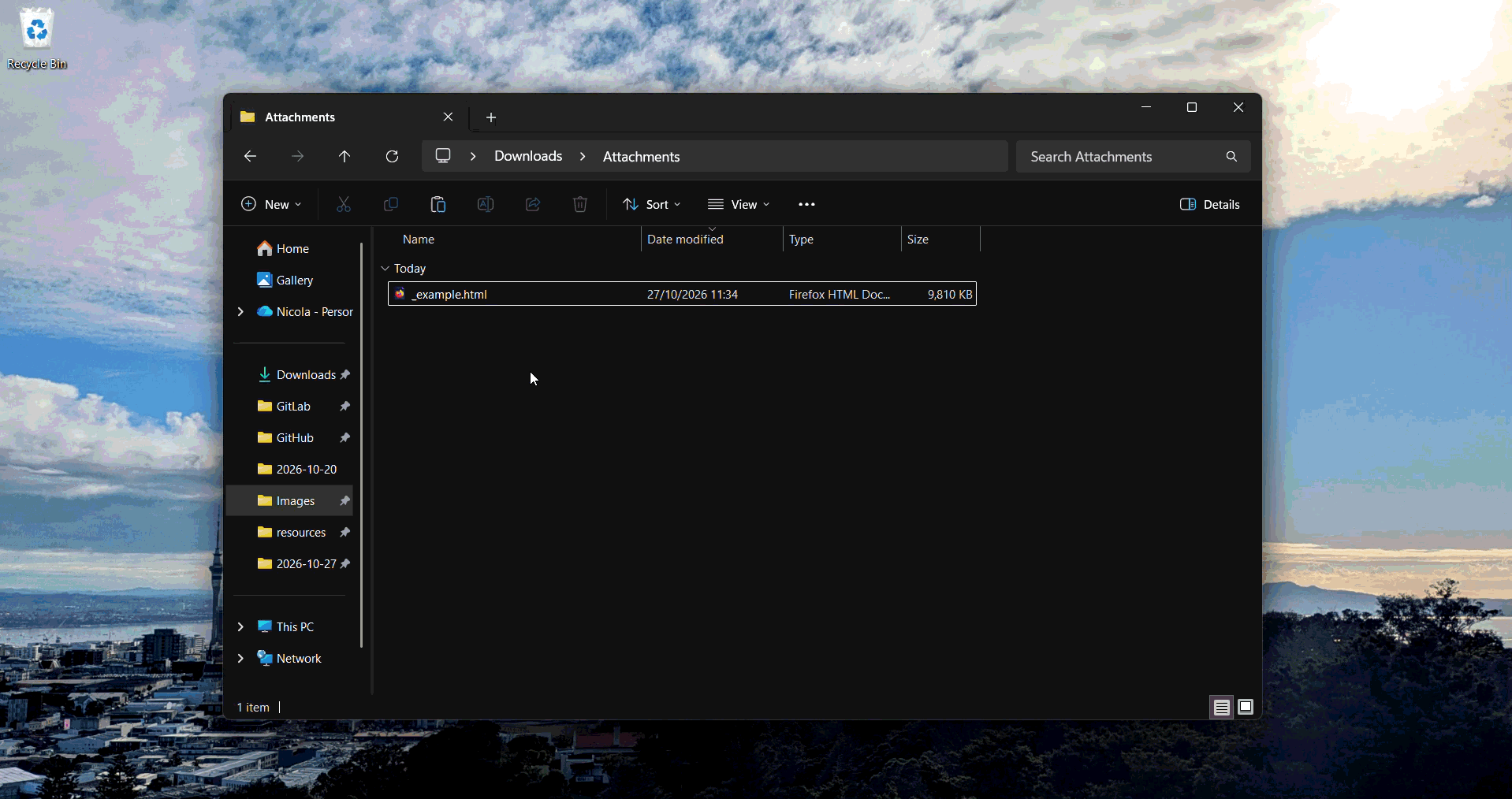Open the New dropdown menu
This screenshot has width=1512, height=799.
pyautogui.click(x=271, y=204)
